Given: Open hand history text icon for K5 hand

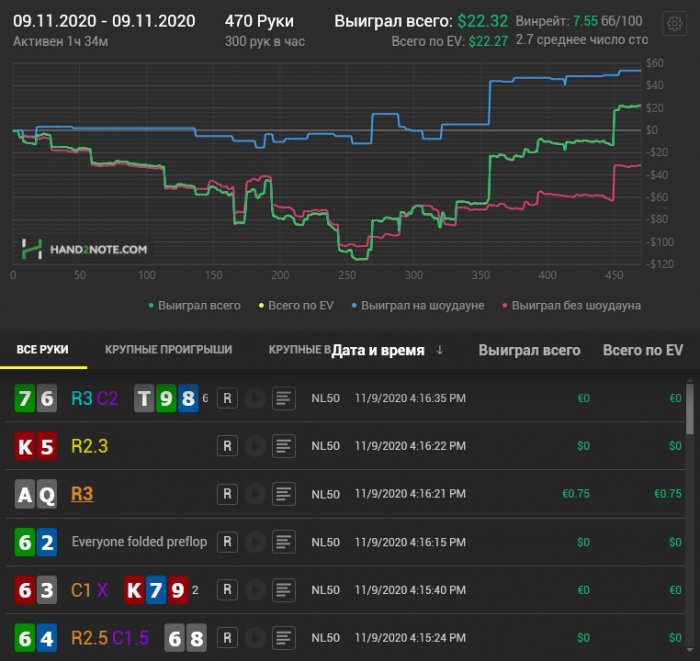Looking at the screenshot, I should point(283,445).
